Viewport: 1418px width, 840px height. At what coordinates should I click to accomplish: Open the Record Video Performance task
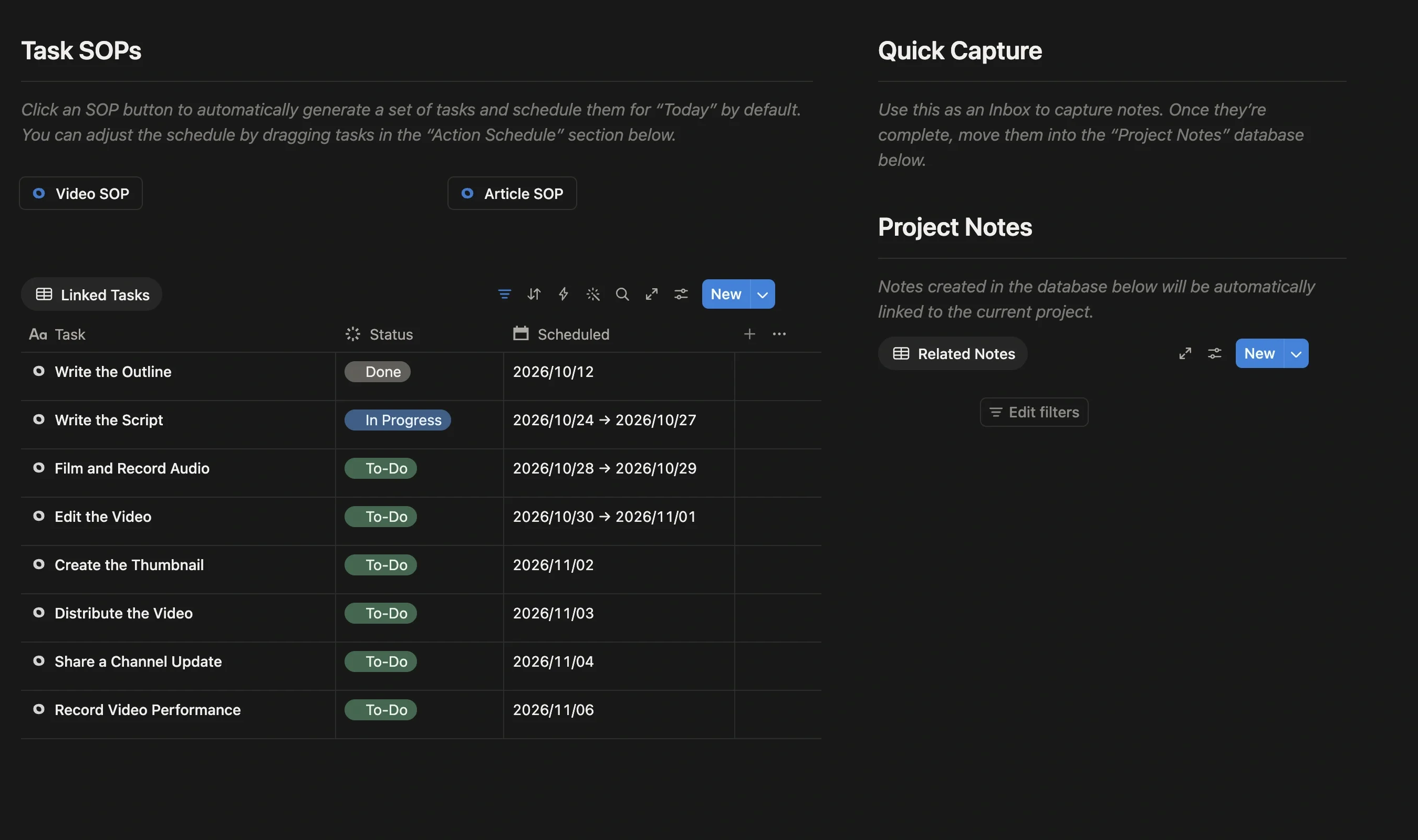point(148,710)
